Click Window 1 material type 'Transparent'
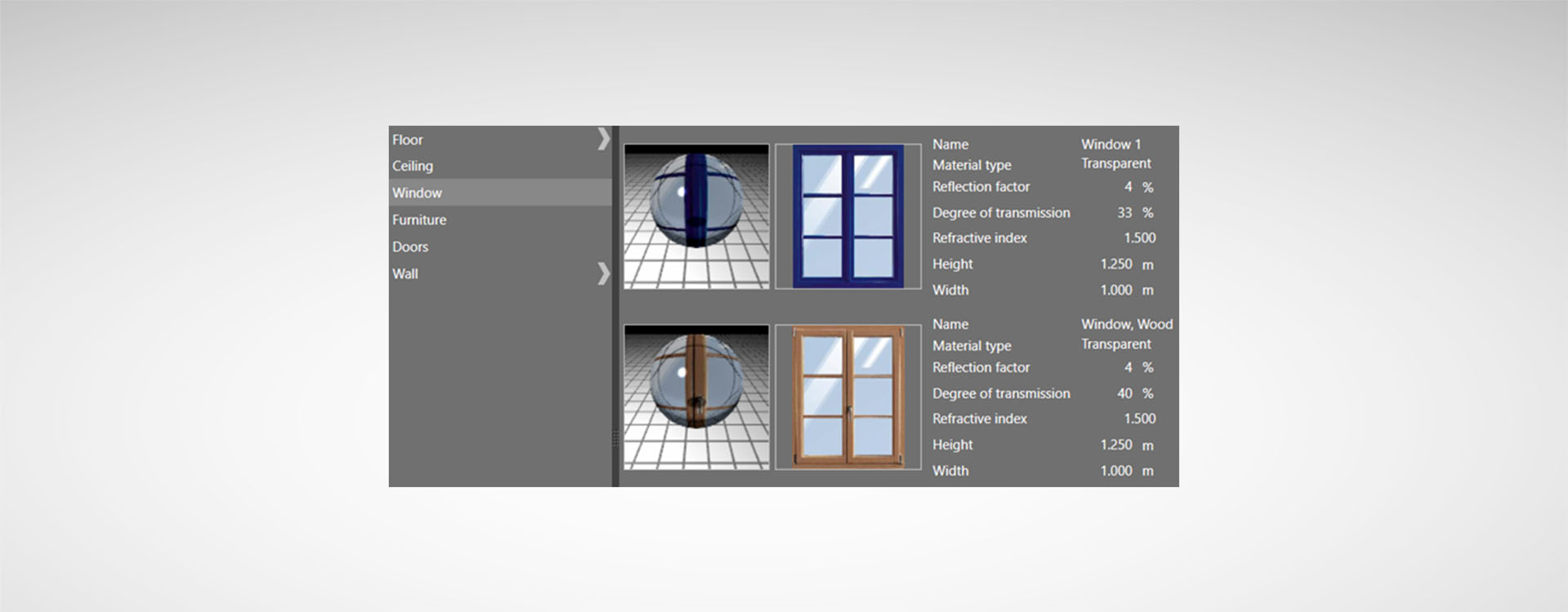The image size is (1568, 612). [x=1116, y=163]
